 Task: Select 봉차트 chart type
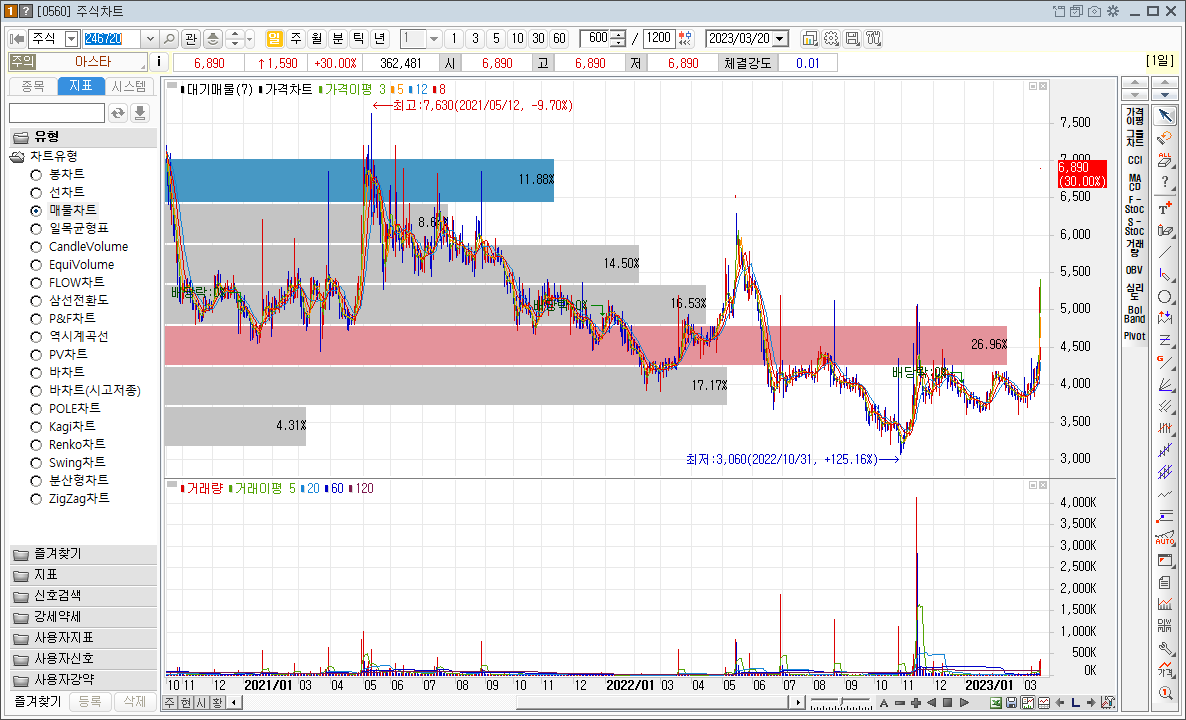[36, 175]
